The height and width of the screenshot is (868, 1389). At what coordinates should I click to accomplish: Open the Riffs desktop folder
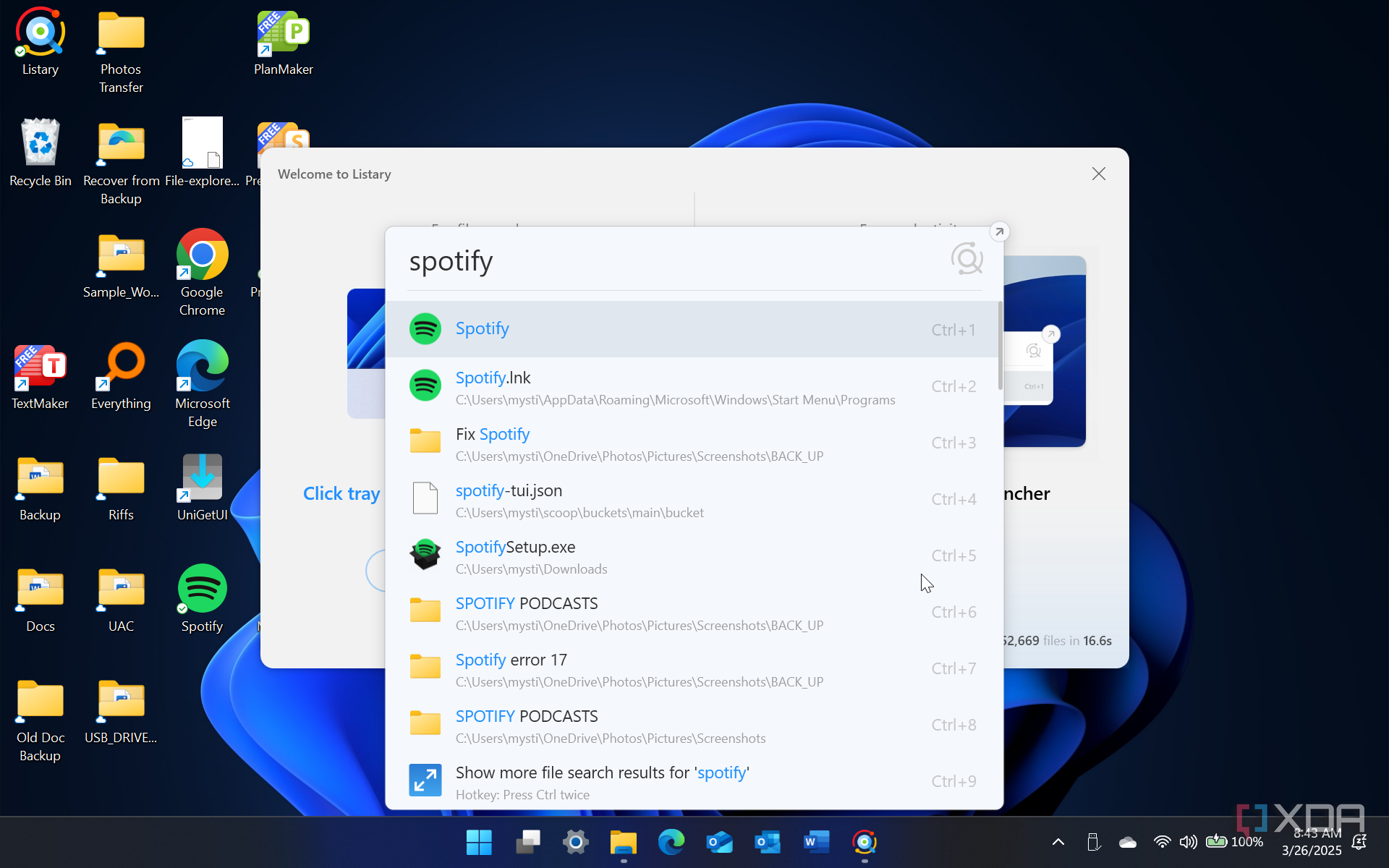point(121,488)
